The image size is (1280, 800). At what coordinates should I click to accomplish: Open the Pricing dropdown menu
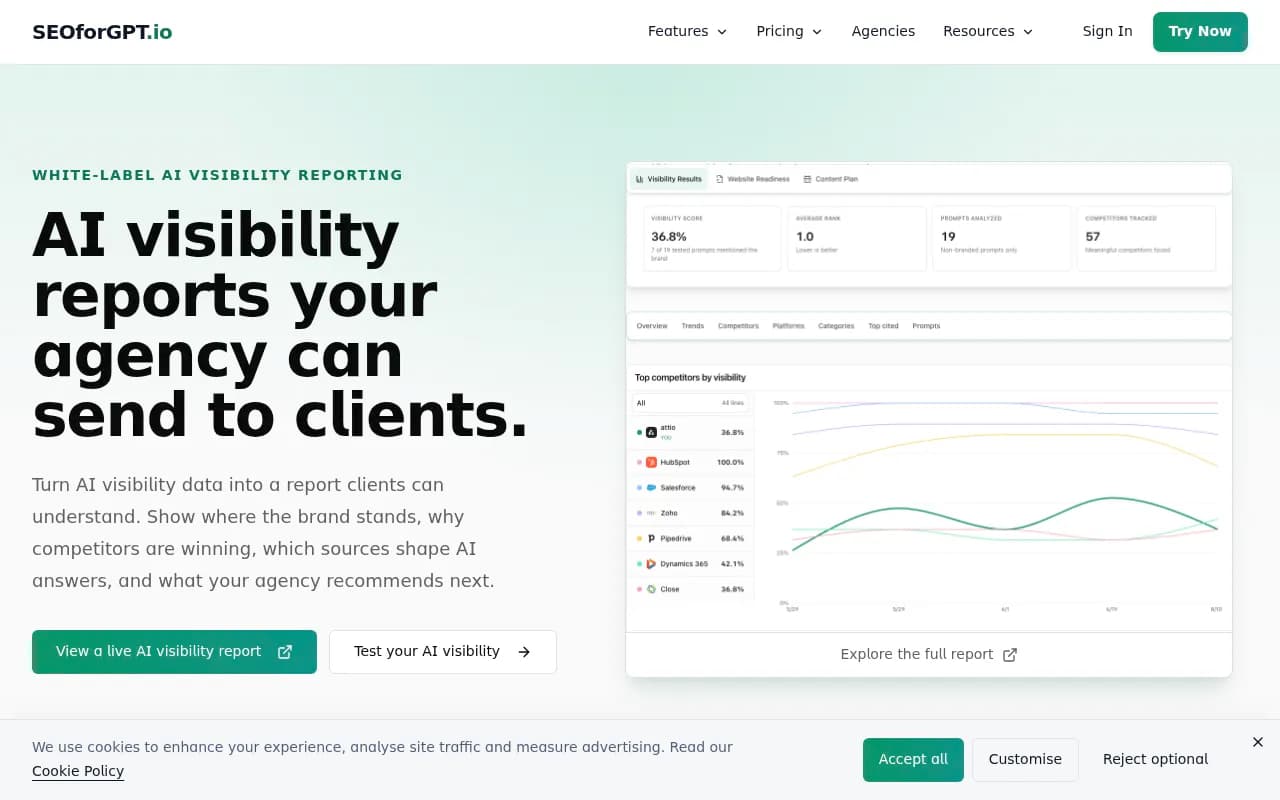point(789,31)
